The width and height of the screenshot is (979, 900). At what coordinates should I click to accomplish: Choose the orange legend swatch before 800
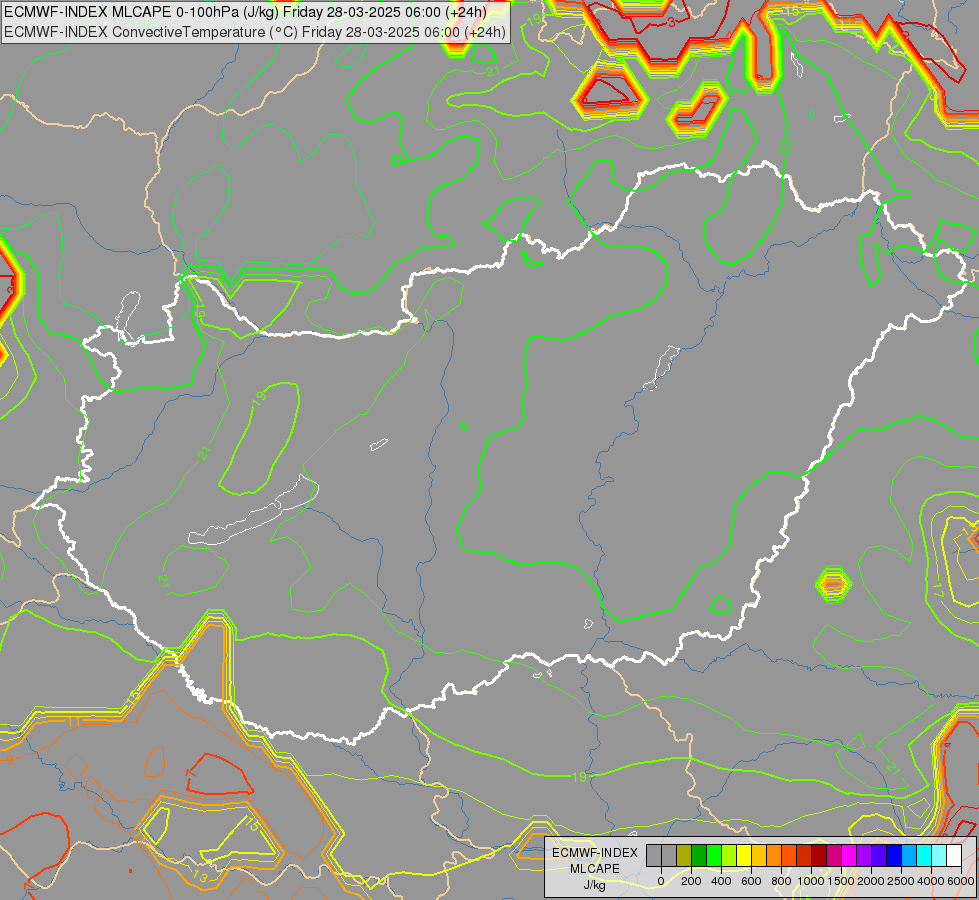pos(774,856)
